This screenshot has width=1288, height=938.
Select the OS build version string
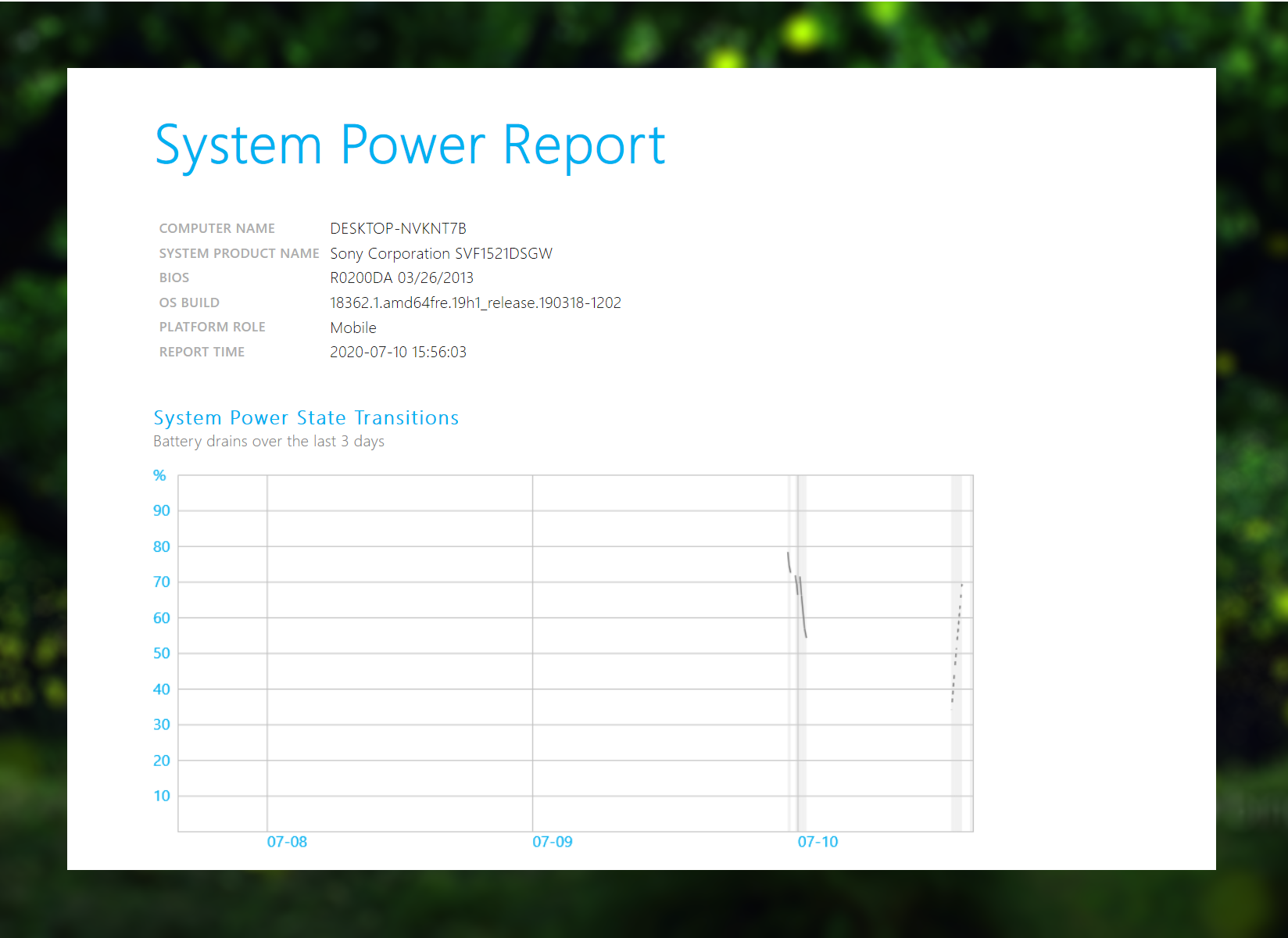pos(475,303)
